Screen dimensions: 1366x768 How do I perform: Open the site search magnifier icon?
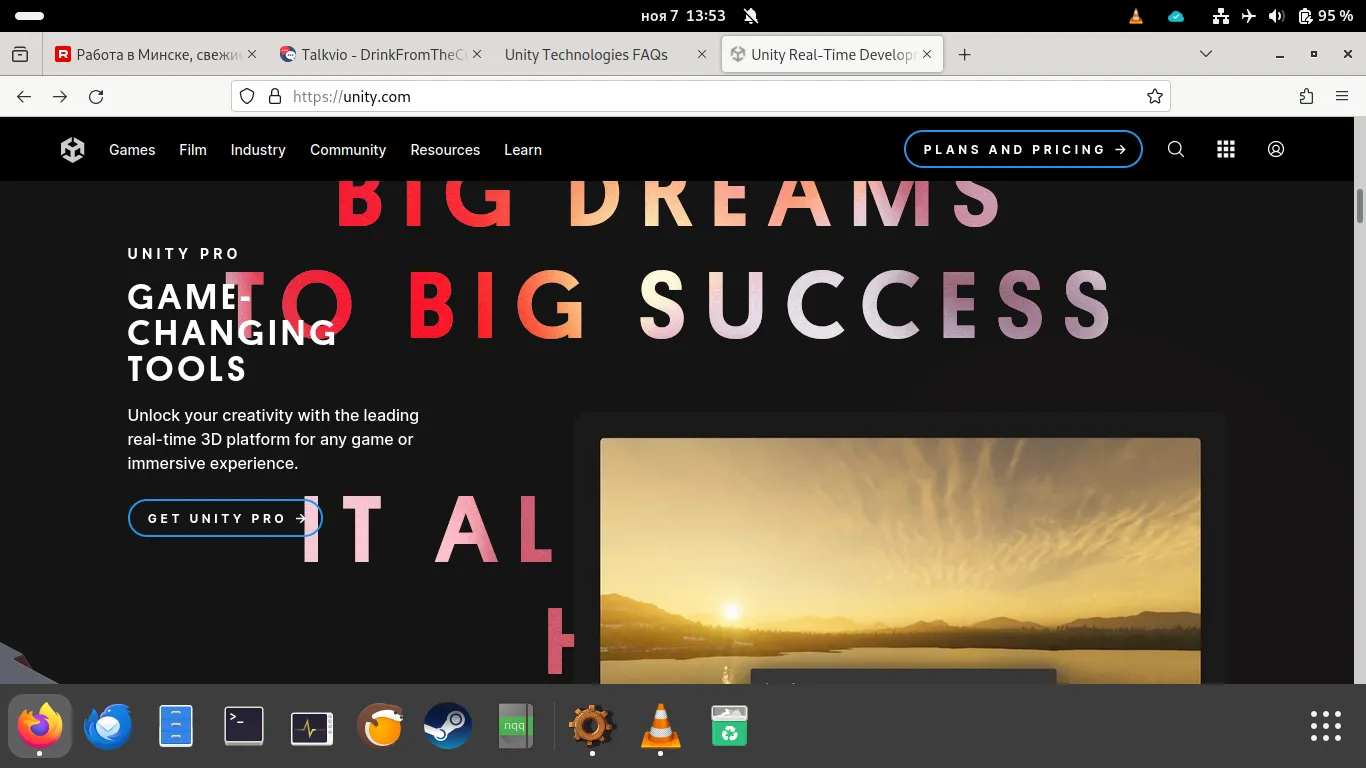[1176, 149]
